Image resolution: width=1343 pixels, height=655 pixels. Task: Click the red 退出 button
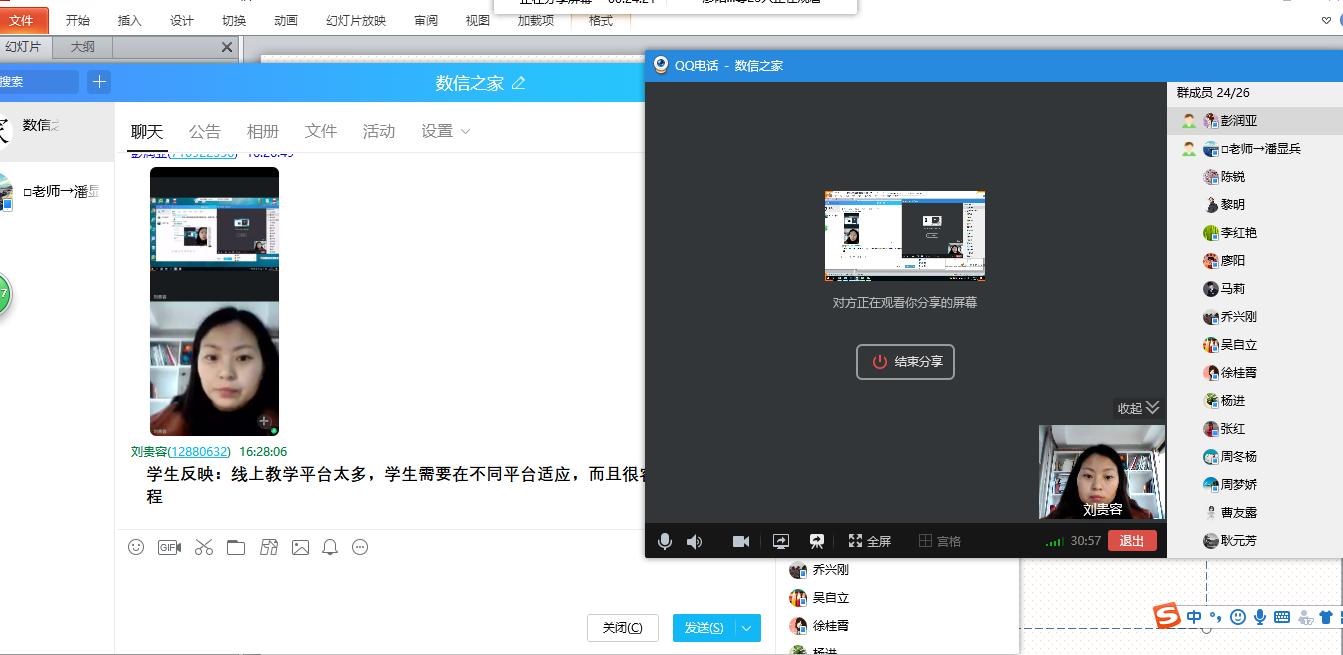point(1132,541)
